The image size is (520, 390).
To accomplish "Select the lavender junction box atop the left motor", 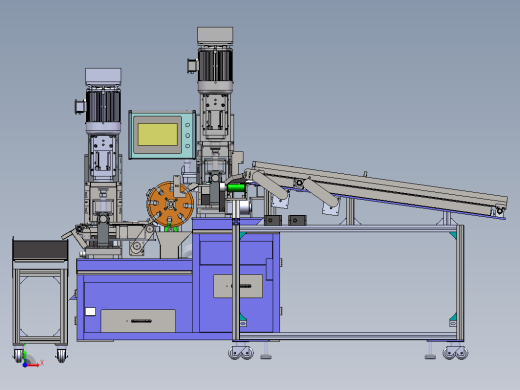I will (103, 76).
